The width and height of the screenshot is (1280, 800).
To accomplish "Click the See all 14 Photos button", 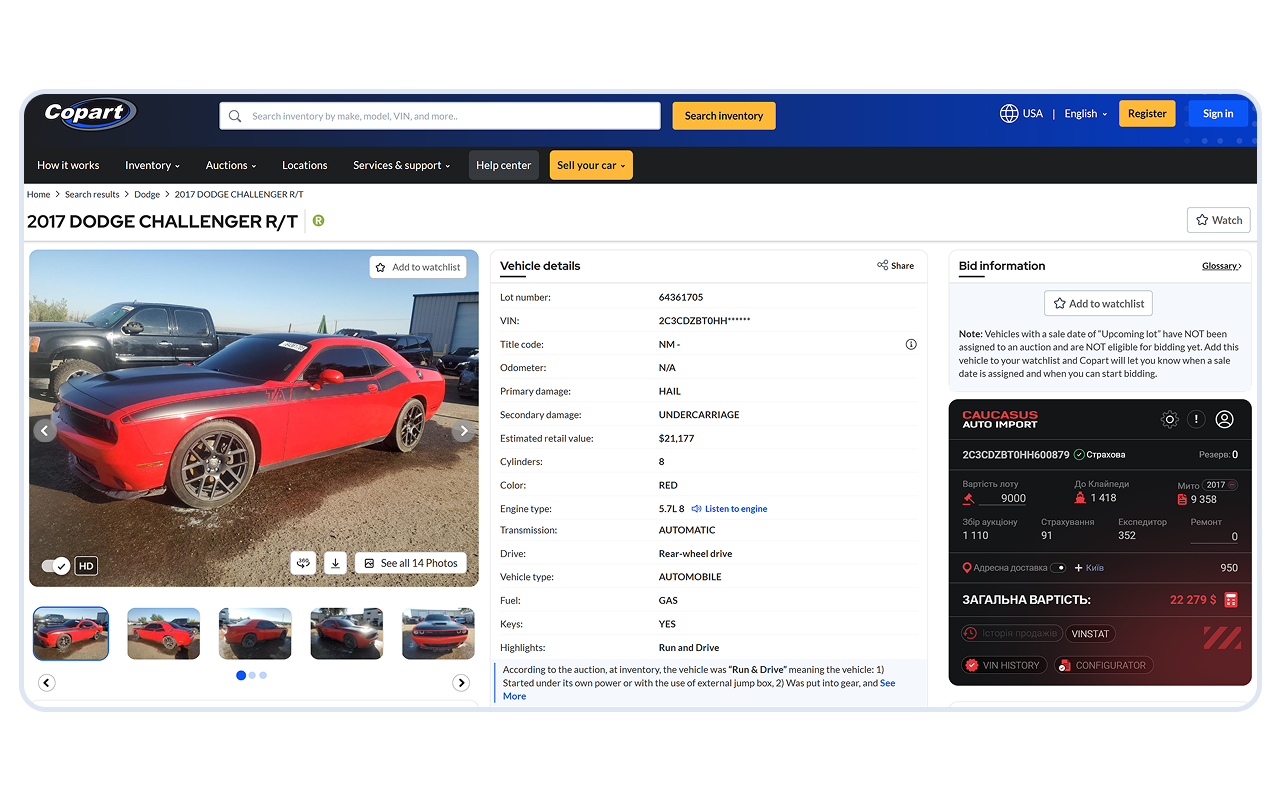I will (411, 563).
